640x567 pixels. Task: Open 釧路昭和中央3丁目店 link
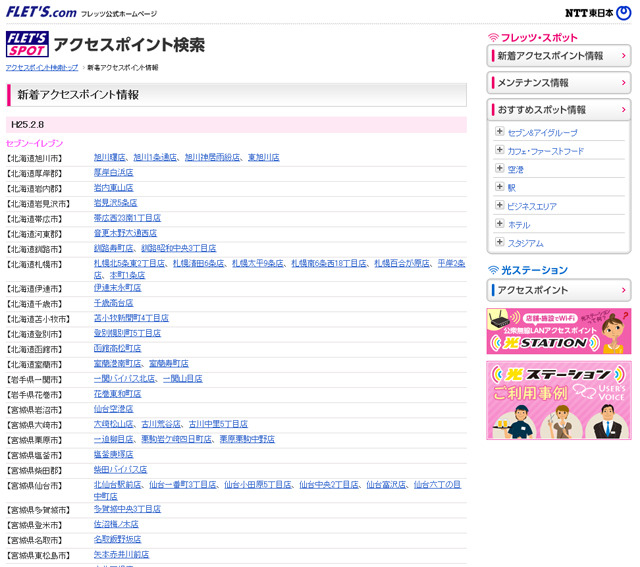coord(179,248)
